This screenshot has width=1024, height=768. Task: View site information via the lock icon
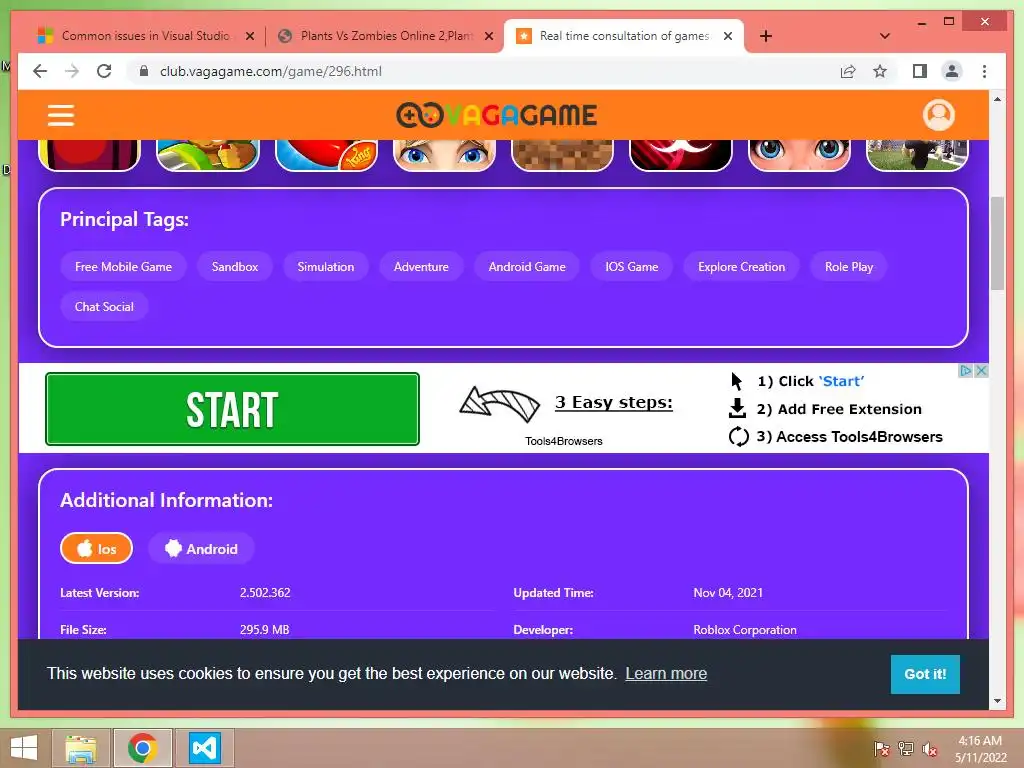click(x=144, y=71)
